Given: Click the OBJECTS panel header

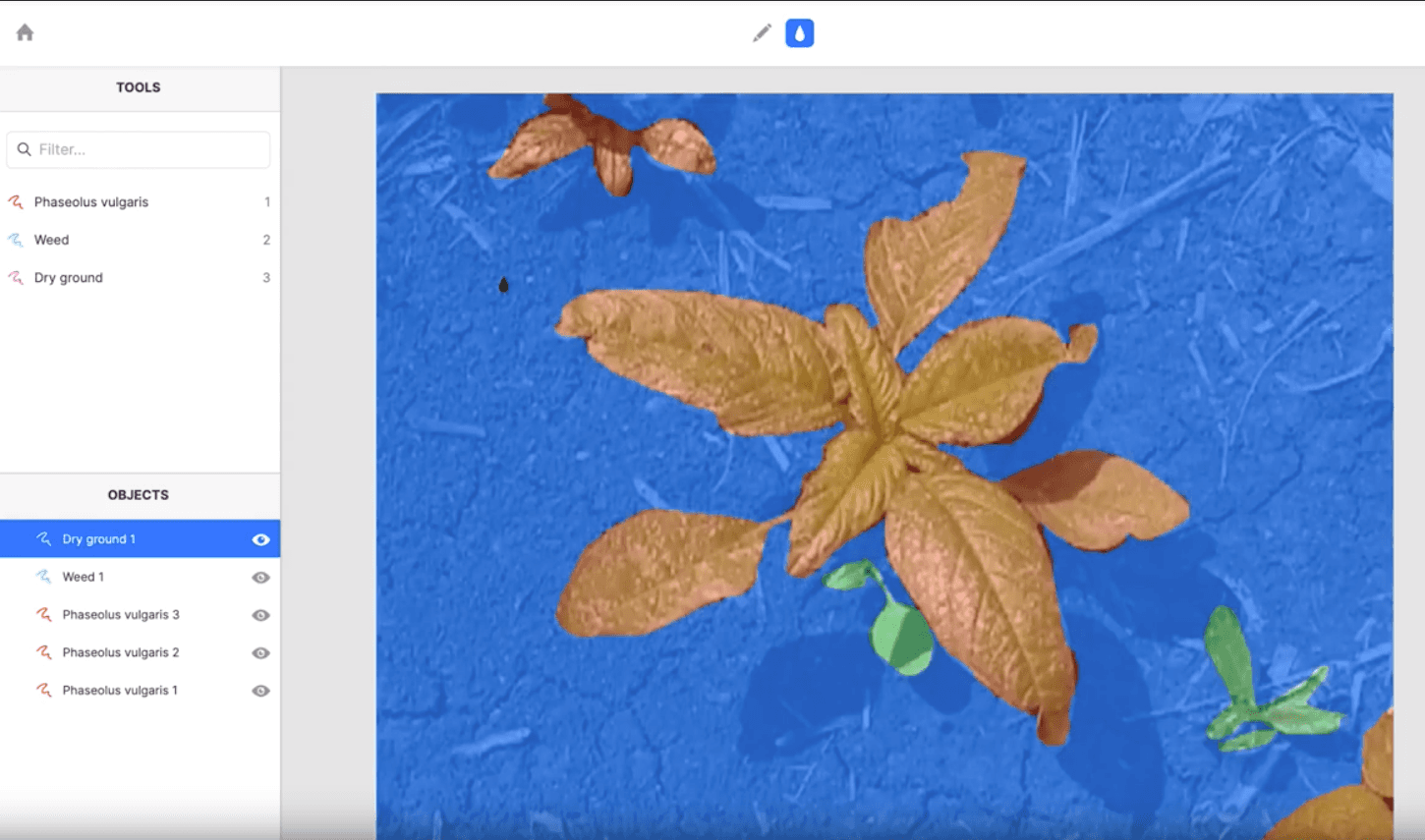Looking at the screenshot, I should click(139, 494).
